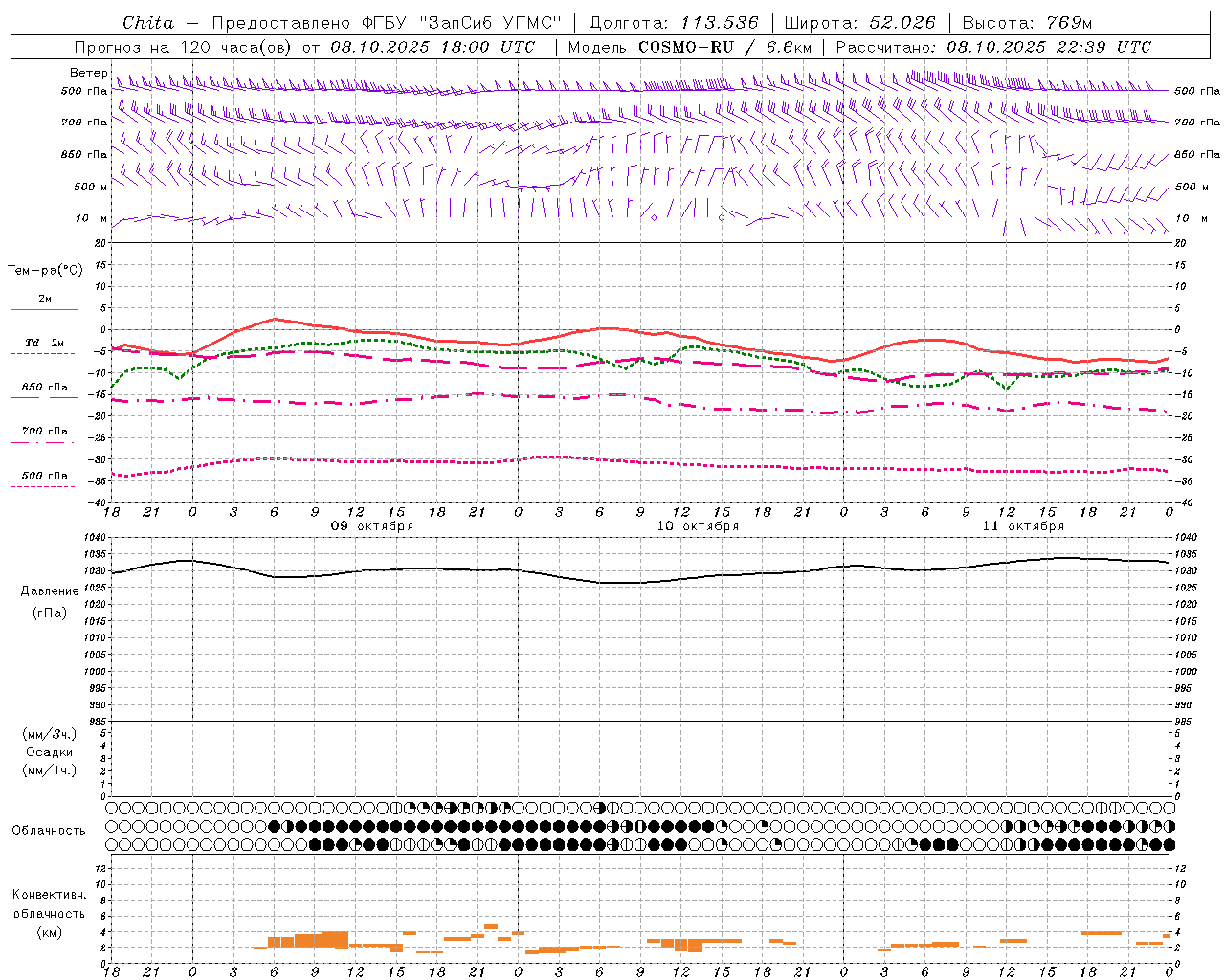
Task: Click the 'Высота: 769м' header value
Action: (1027, 23)
